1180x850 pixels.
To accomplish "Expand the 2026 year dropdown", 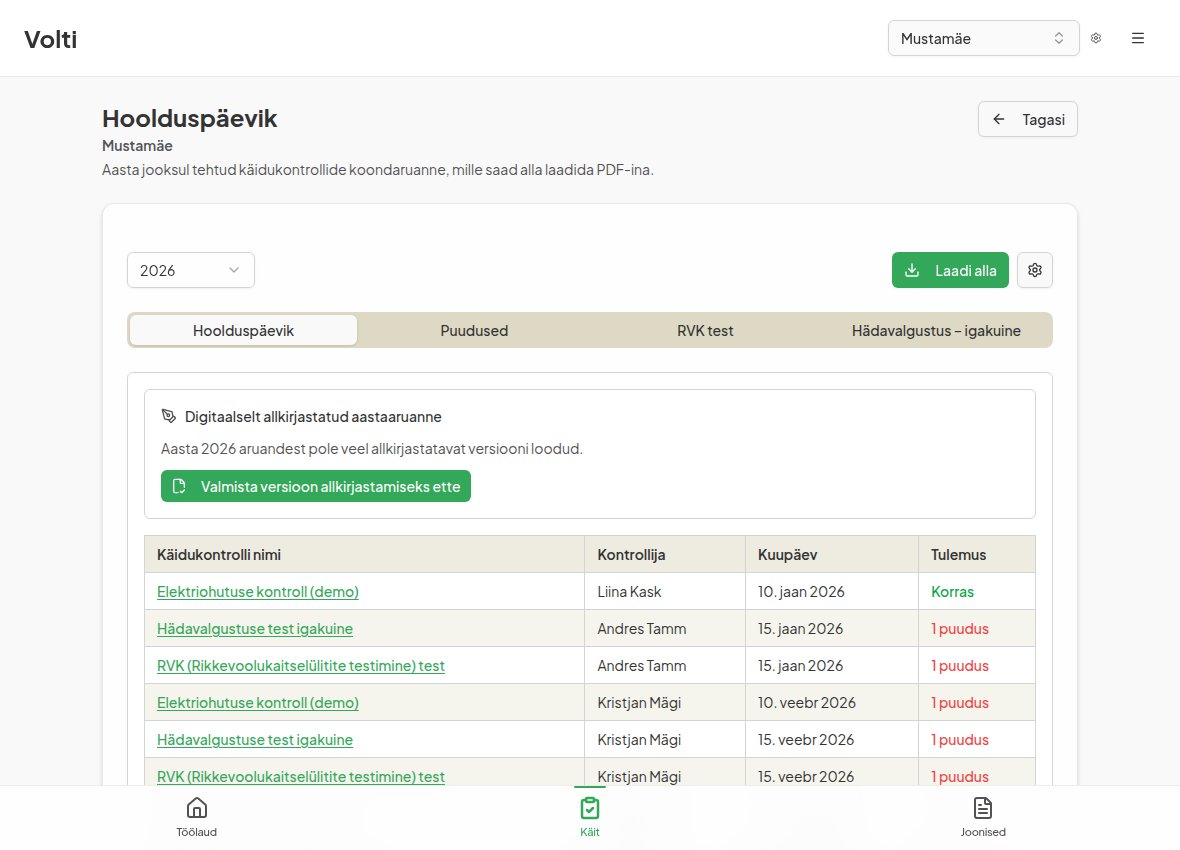I will pyautogui.click(x=190, y=270).
